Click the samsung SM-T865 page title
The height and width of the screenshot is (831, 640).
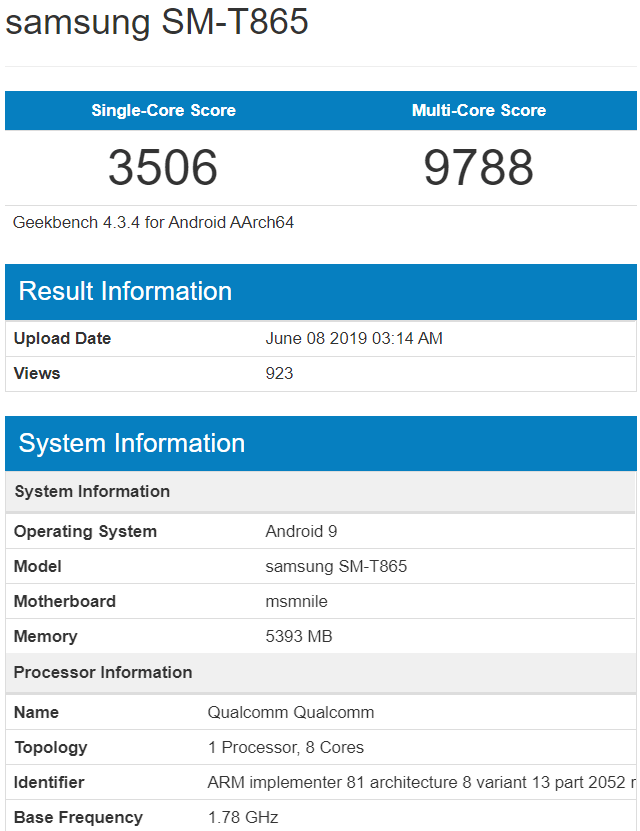click(x=157, y=22)
